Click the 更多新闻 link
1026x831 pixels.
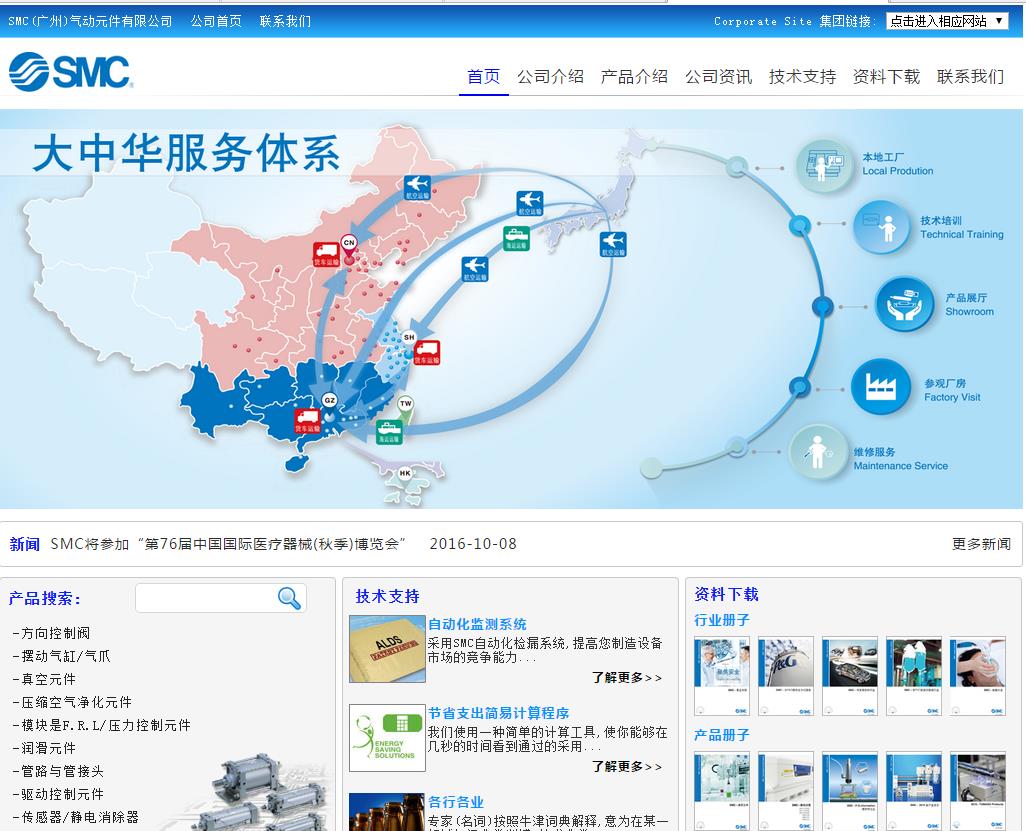981,544
